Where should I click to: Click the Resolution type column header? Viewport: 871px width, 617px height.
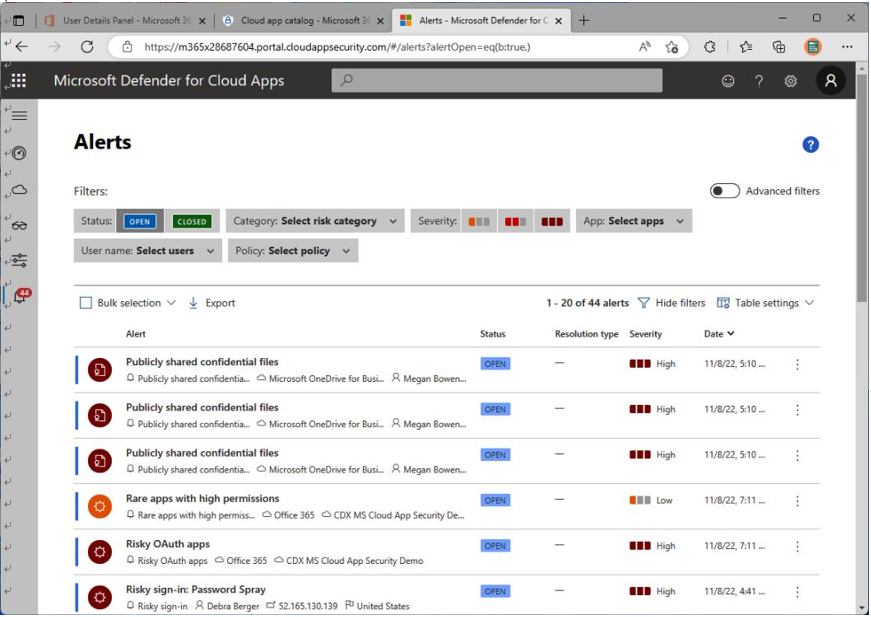(x=587, y=334)
